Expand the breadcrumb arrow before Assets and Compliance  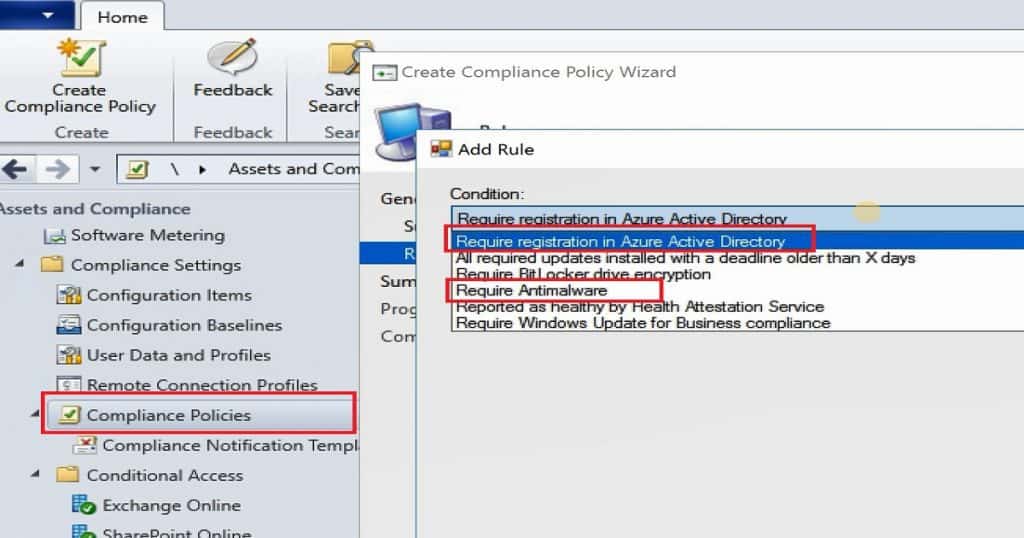[202, 170]
